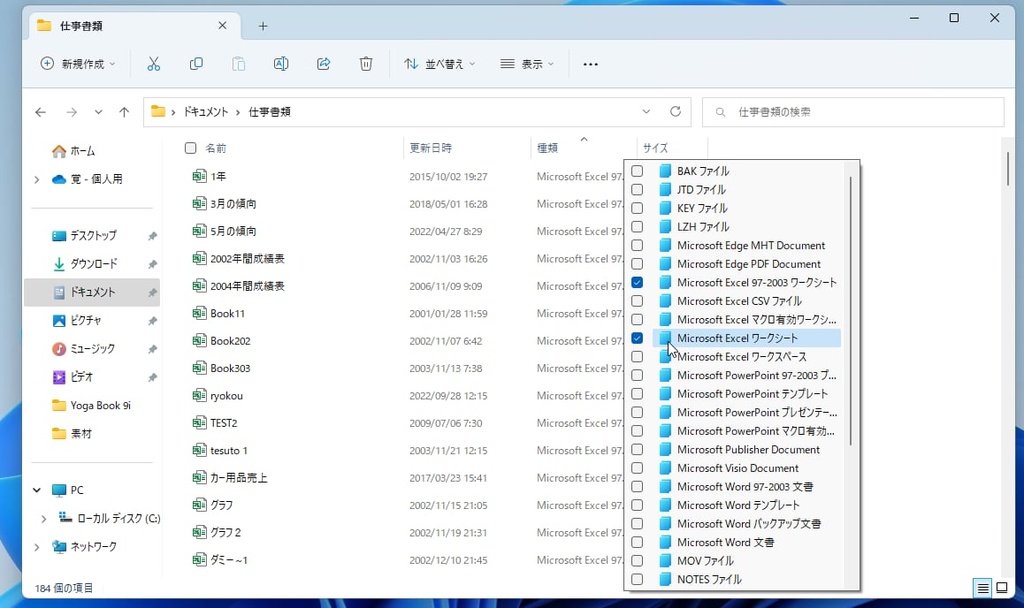Click ドキュメント in the address breadcrumb

(x=206, y=112)
